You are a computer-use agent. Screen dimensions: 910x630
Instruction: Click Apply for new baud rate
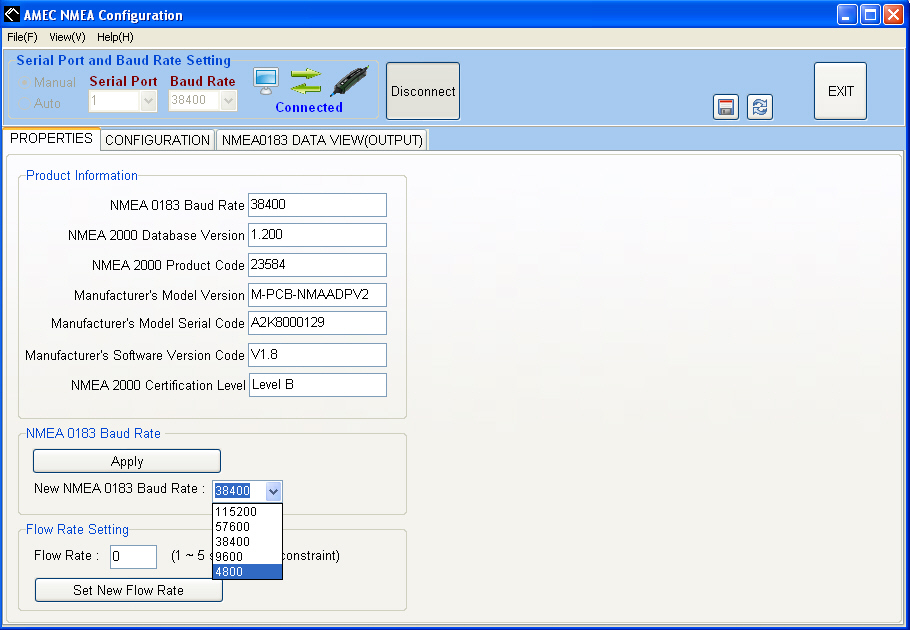(127, 461)
